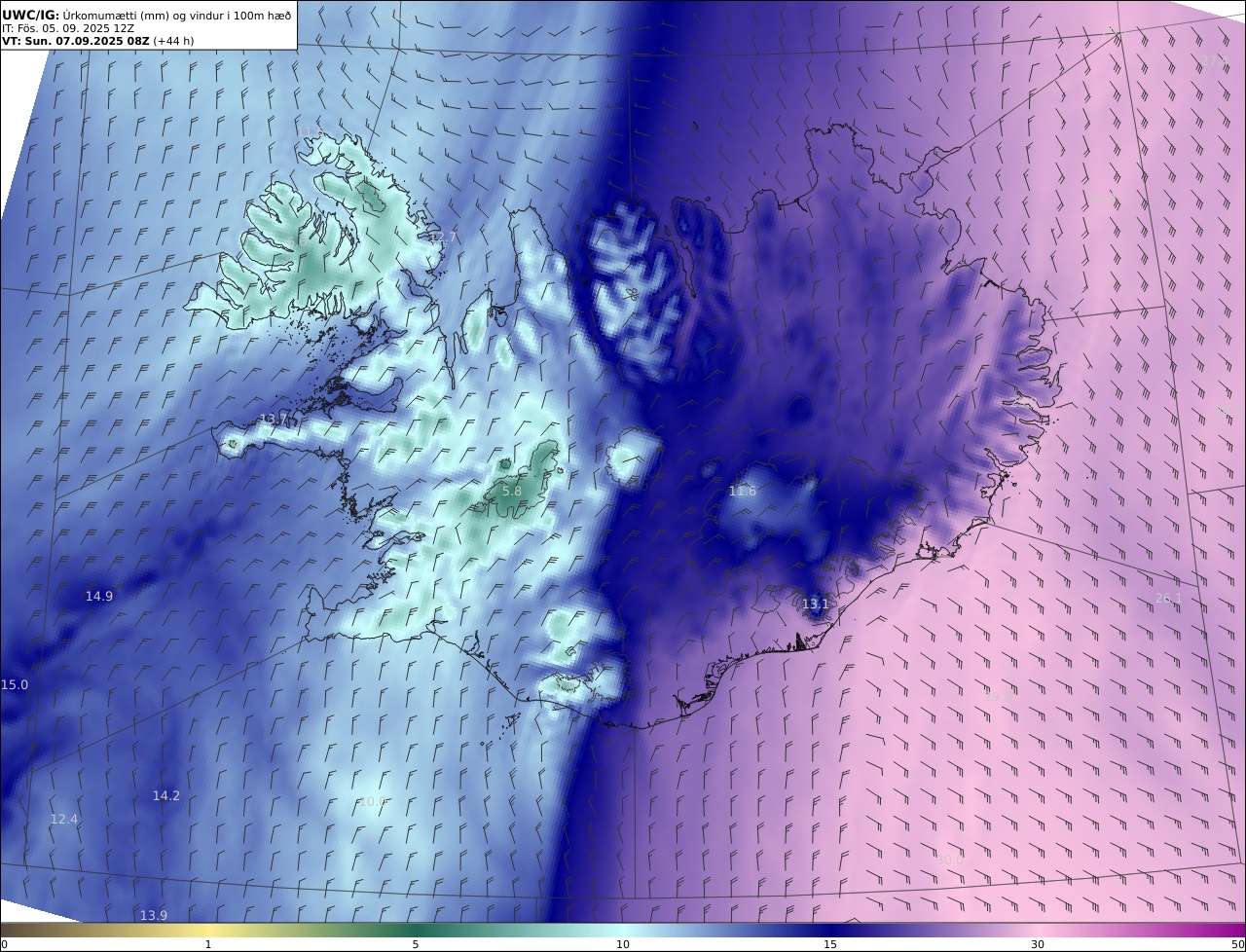Viewport: 1246px width, 952px height.
Task: Click the 15.0 value at the map's left edge
Action: [15, 685]
